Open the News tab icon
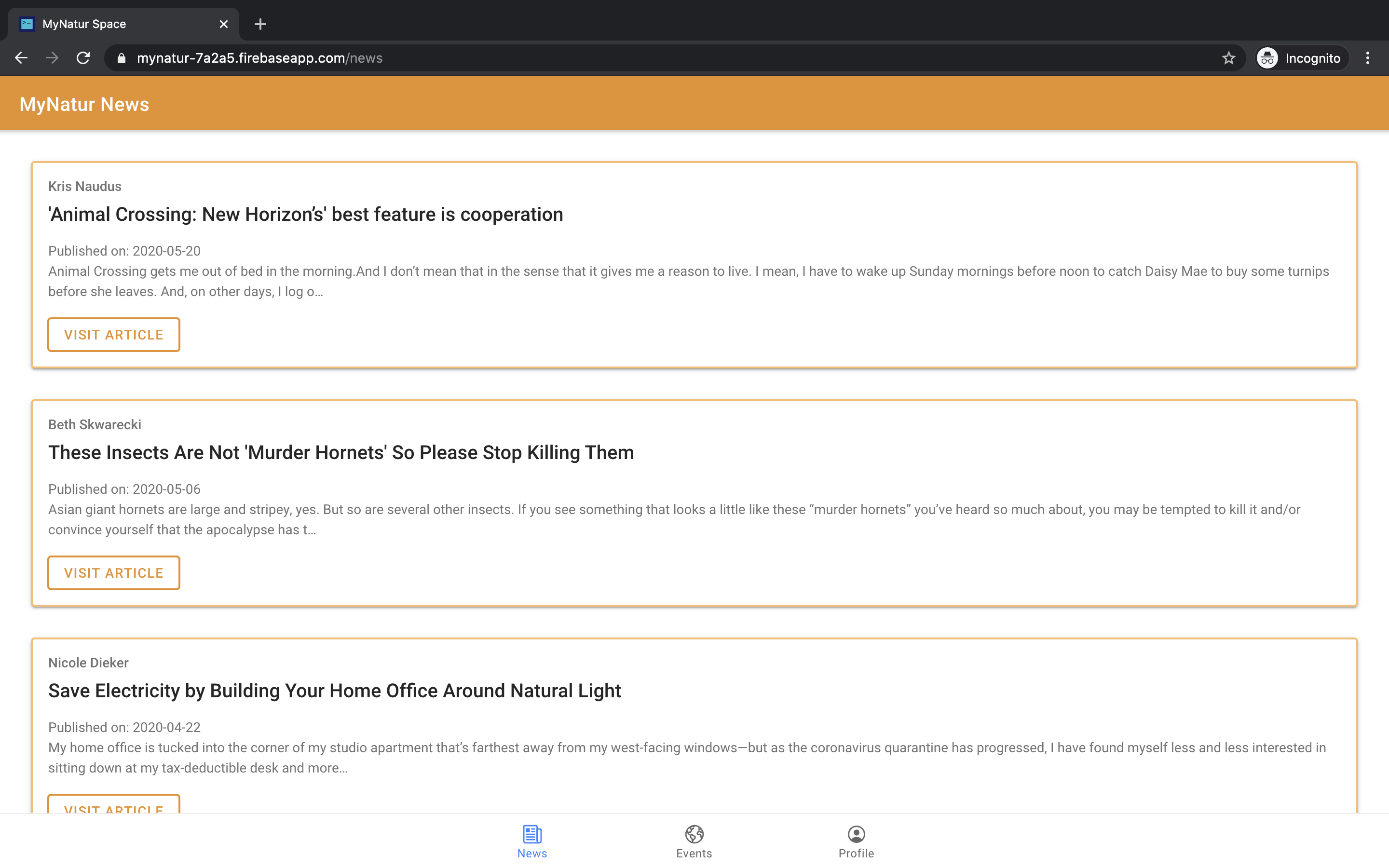This screenshot has height=868, width=1389. tap(532, 834)
